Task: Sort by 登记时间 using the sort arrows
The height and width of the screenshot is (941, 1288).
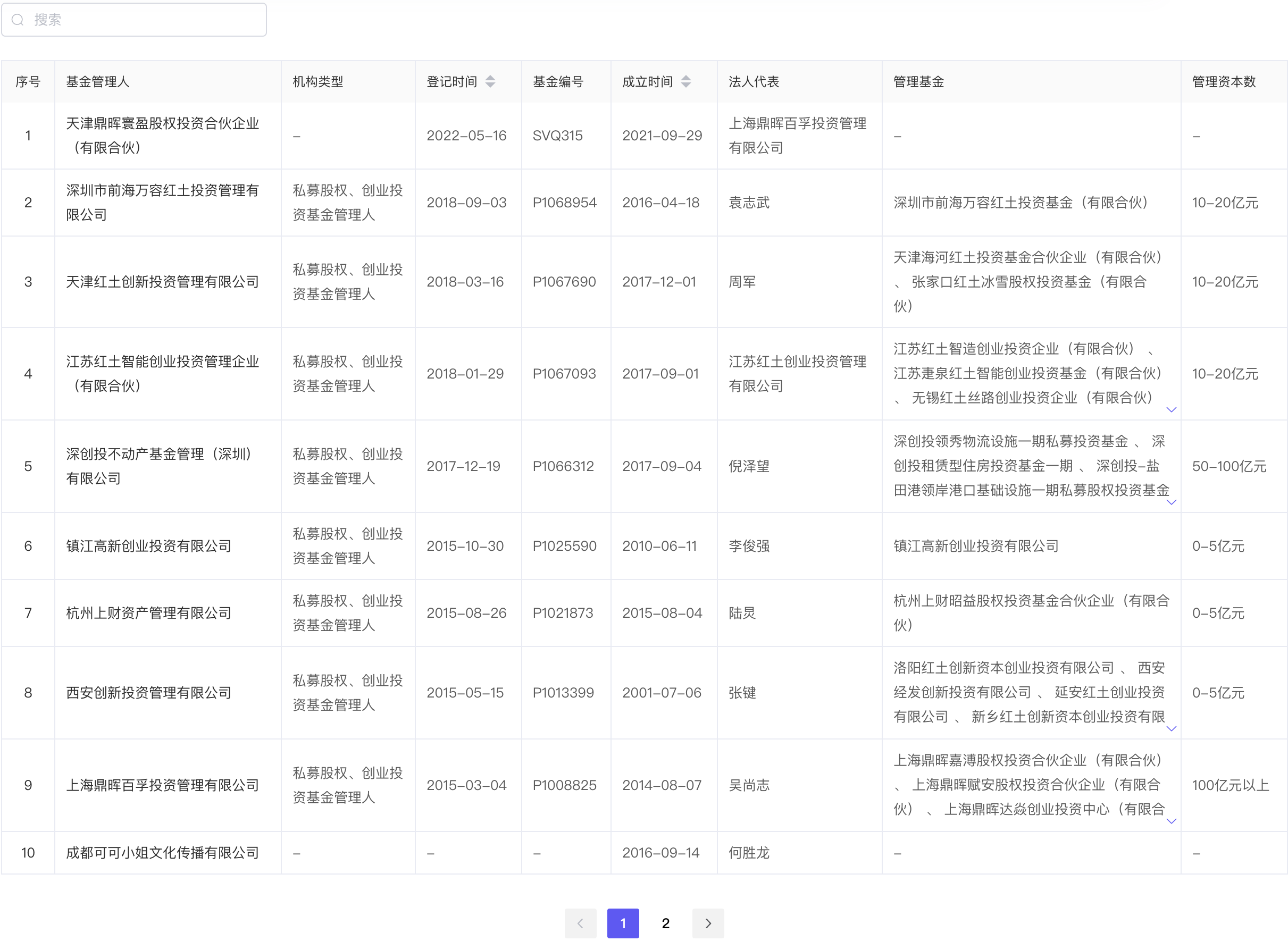Action: [490, 81]
